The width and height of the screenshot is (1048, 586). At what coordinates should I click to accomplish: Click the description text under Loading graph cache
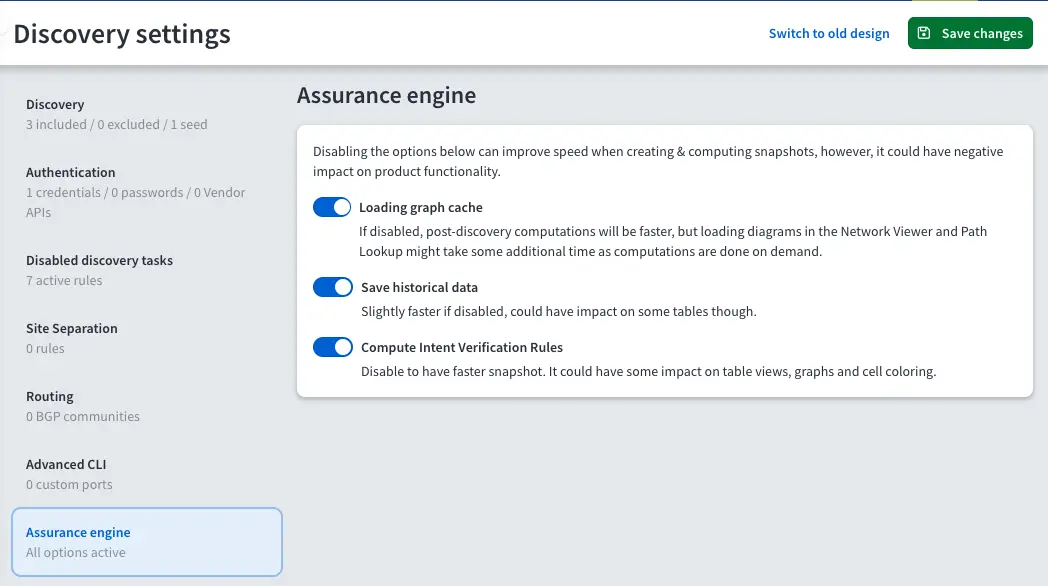pyautogui.click(x=672, y=241)
